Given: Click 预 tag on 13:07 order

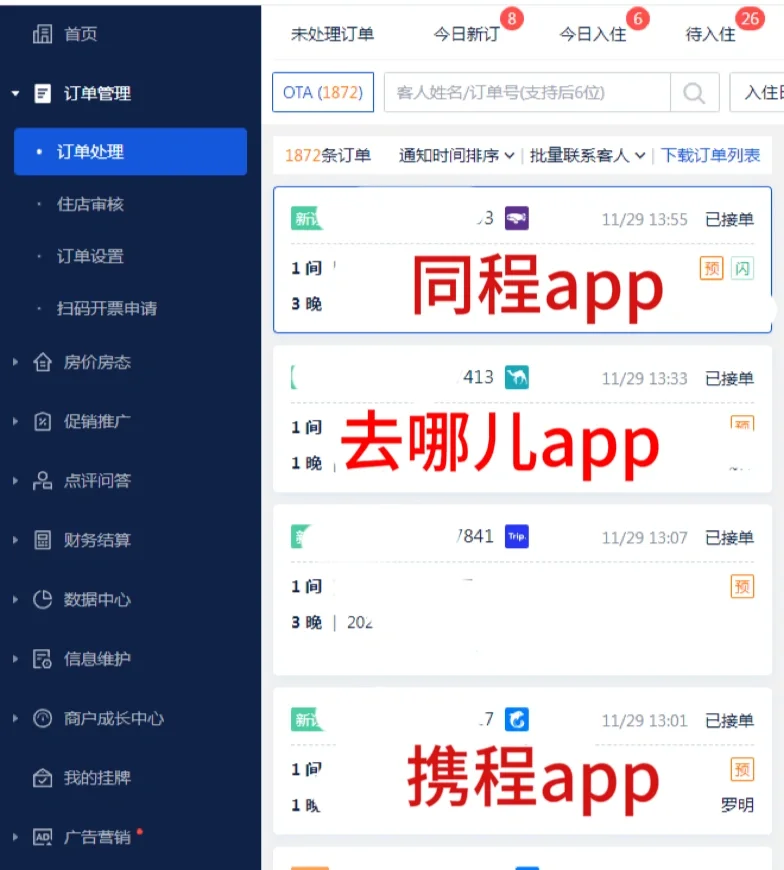Looking at the screenshot, I should (x=742, y=586).
